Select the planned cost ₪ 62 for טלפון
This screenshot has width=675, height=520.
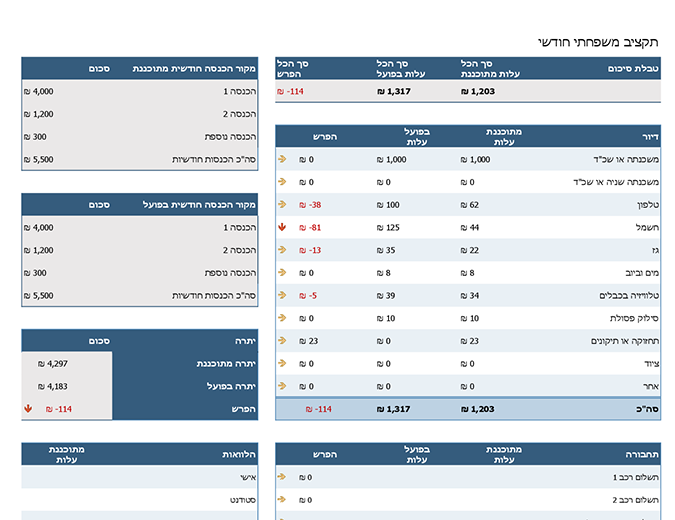click(x=470, y=205)
